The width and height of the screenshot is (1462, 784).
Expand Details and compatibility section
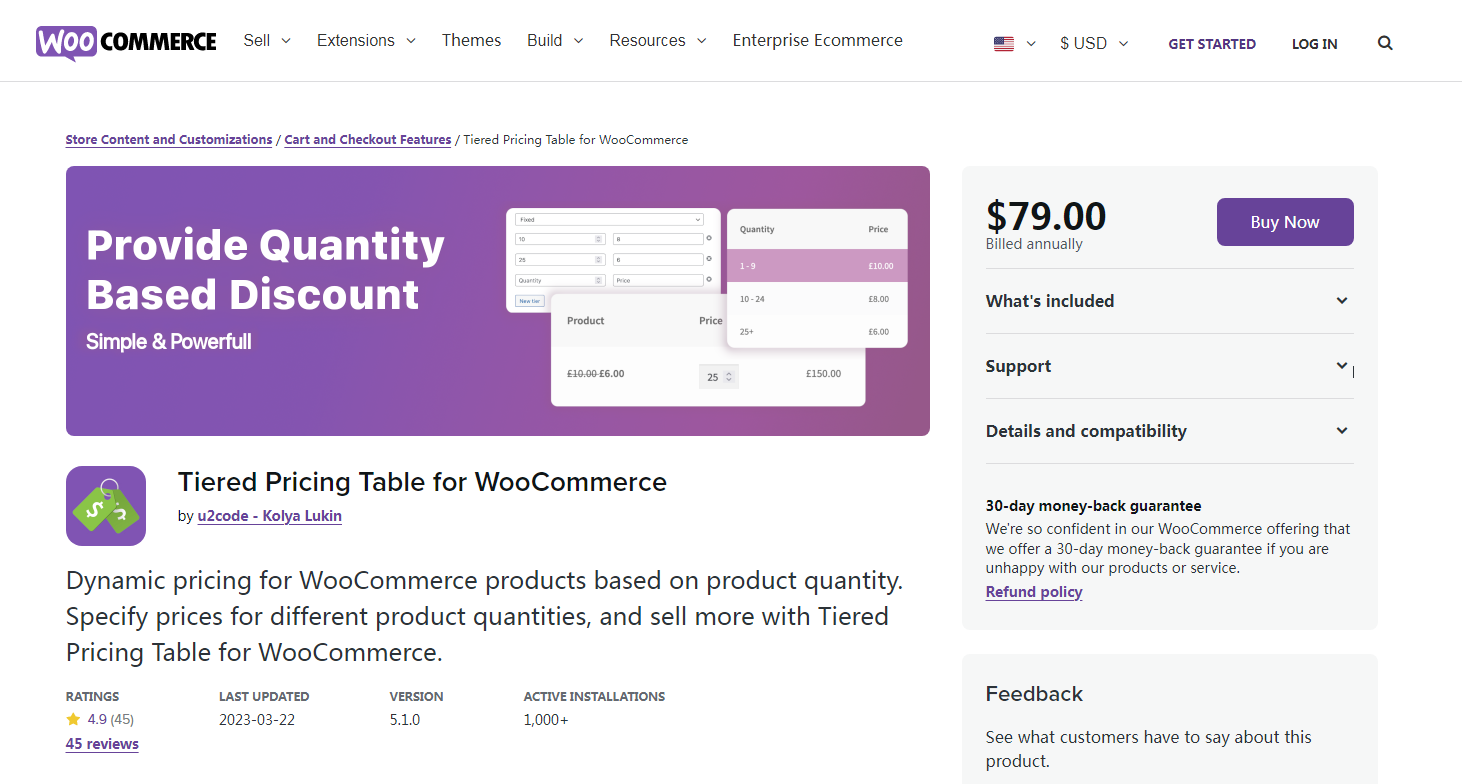click(1169, 431)
